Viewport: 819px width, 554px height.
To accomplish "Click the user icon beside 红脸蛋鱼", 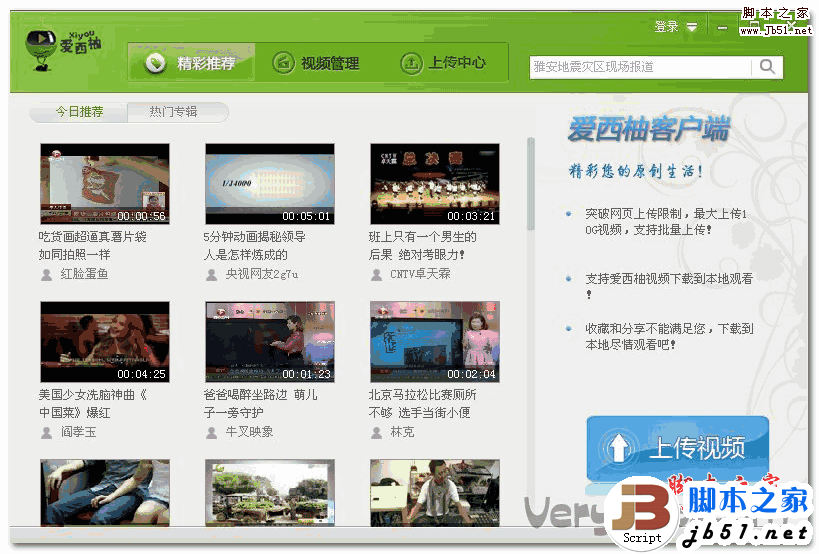I will coord(46,275).
